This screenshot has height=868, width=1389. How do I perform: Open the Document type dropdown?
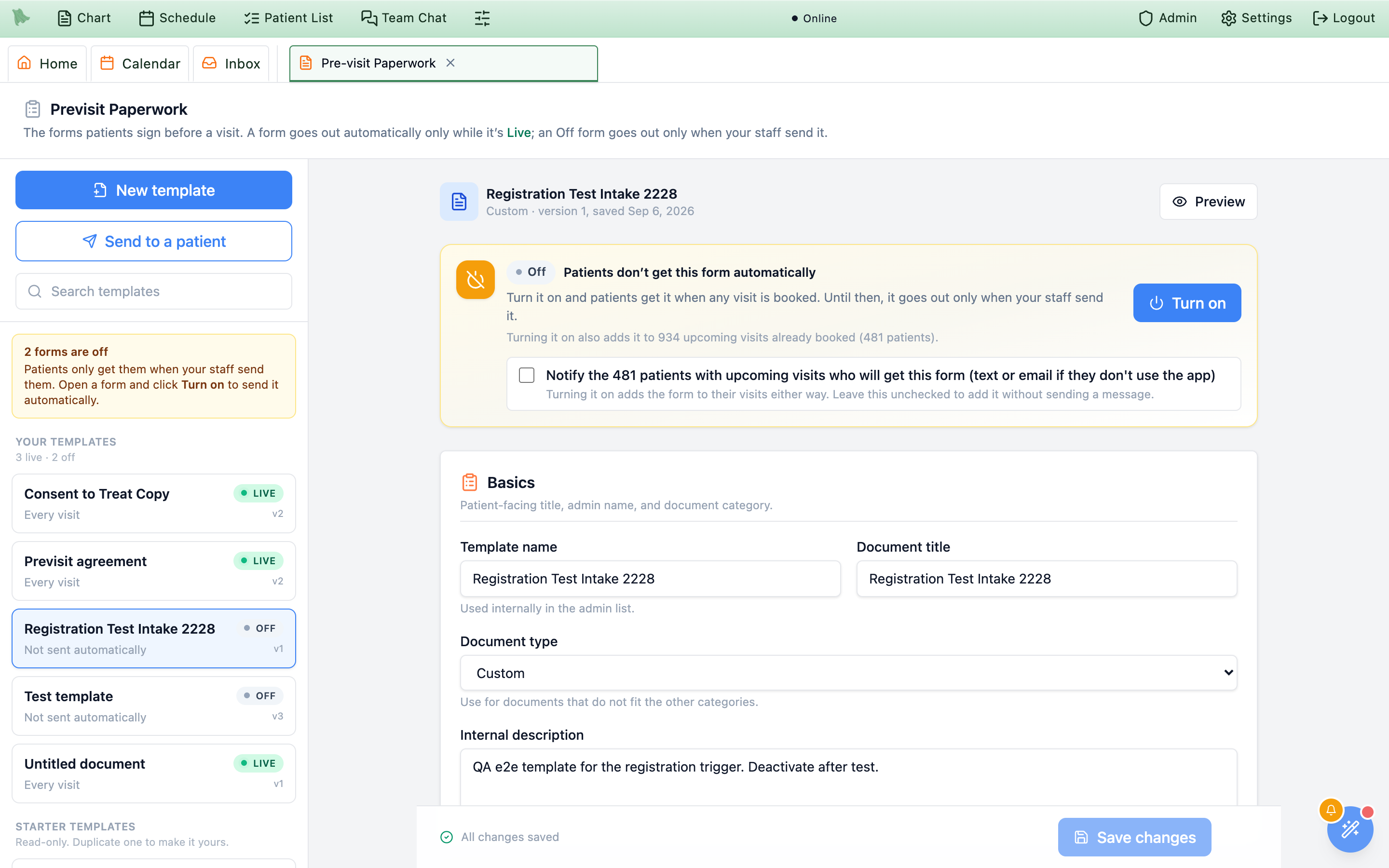848,673
